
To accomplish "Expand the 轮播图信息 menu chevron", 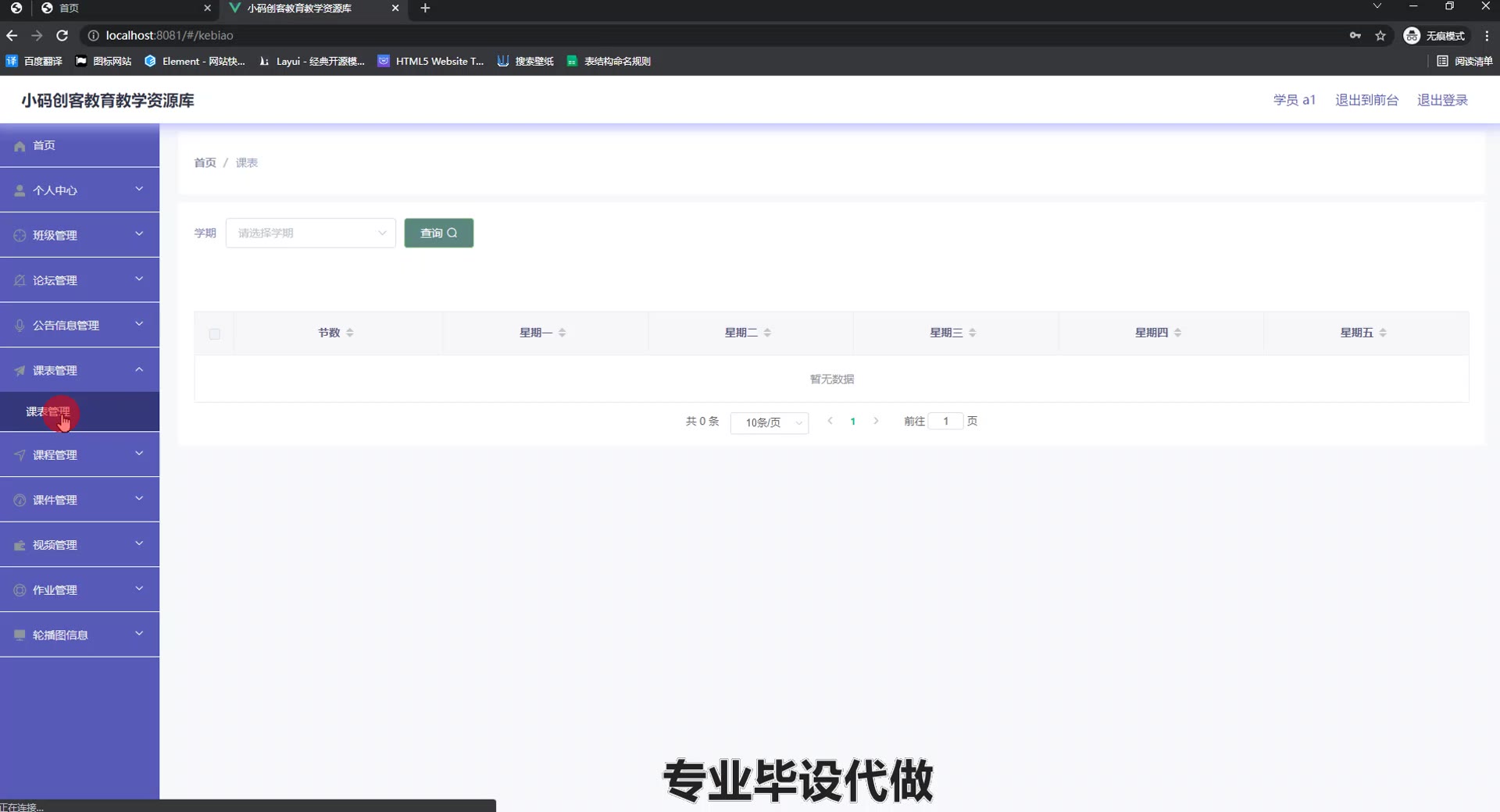I will pyautogui.click(x=139, y=634).
